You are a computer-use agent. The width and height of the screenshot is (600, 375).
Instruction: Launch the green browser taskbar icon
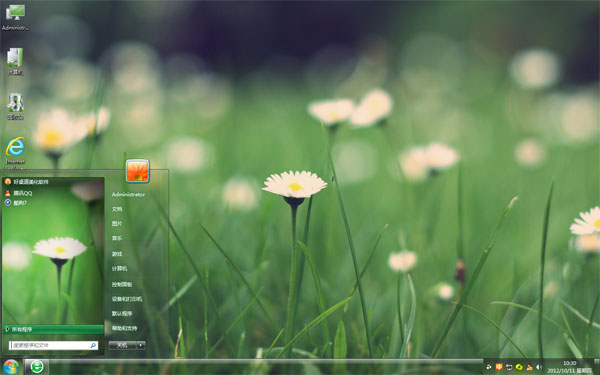coord(37,367)
